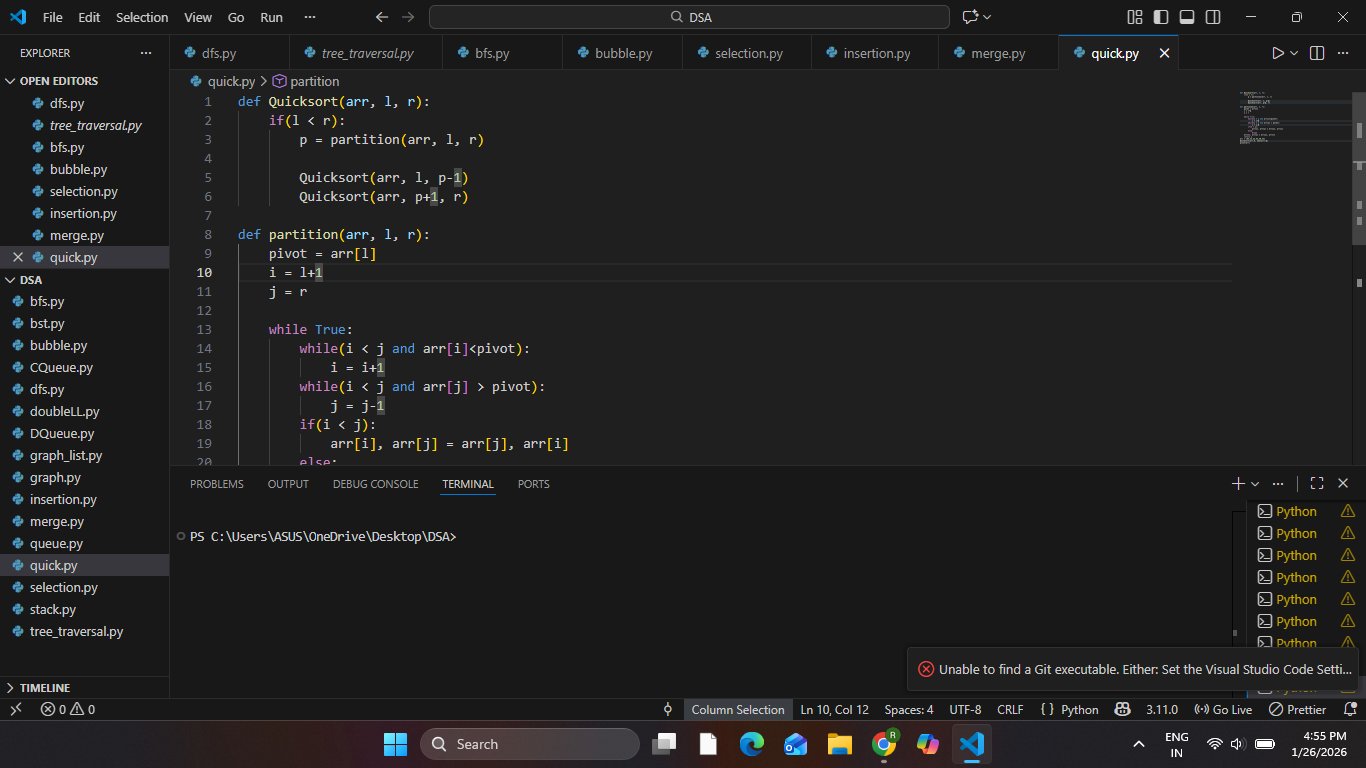
Task: Toggle Column Selection mode in status bar
Action: (x=737, y=709)
